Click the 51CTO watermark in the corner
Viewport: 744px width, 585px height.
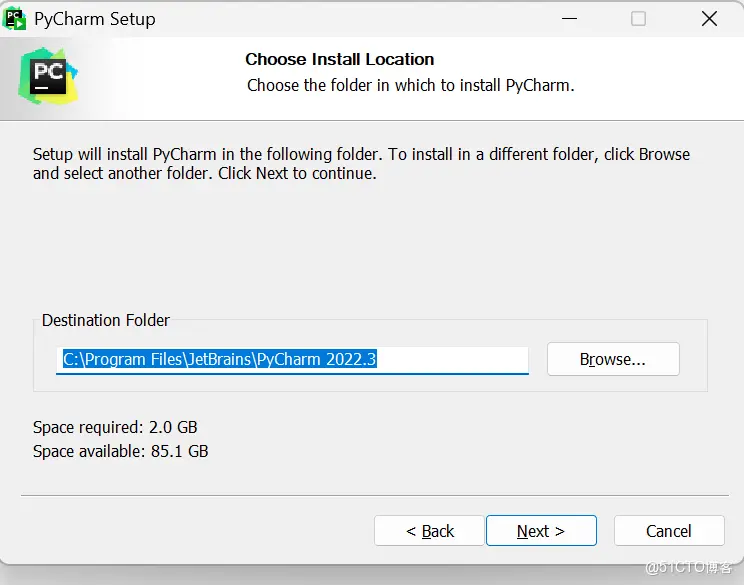(689, 567)
